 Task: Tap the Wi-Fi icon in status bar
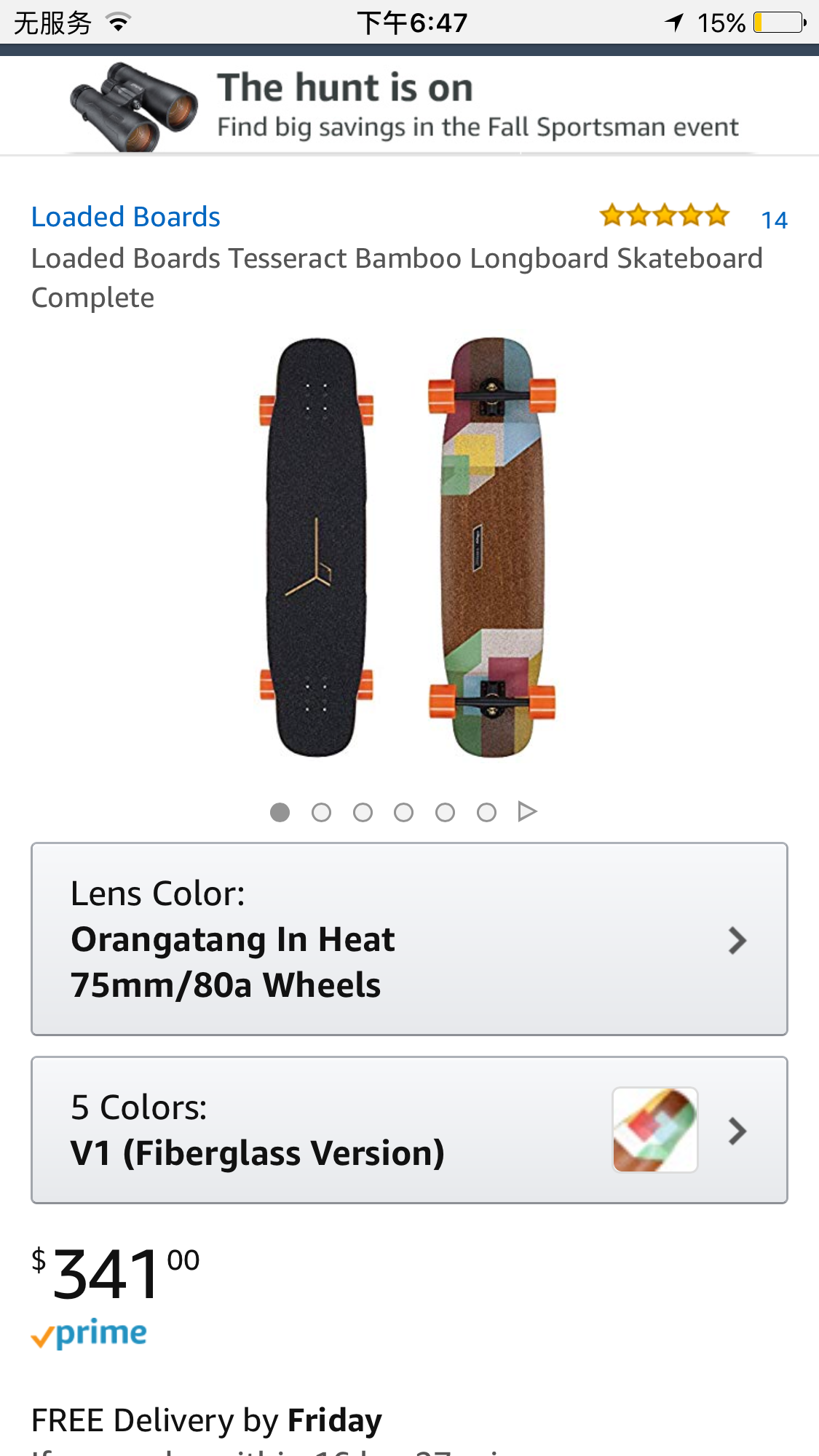[x=118, y=23]
